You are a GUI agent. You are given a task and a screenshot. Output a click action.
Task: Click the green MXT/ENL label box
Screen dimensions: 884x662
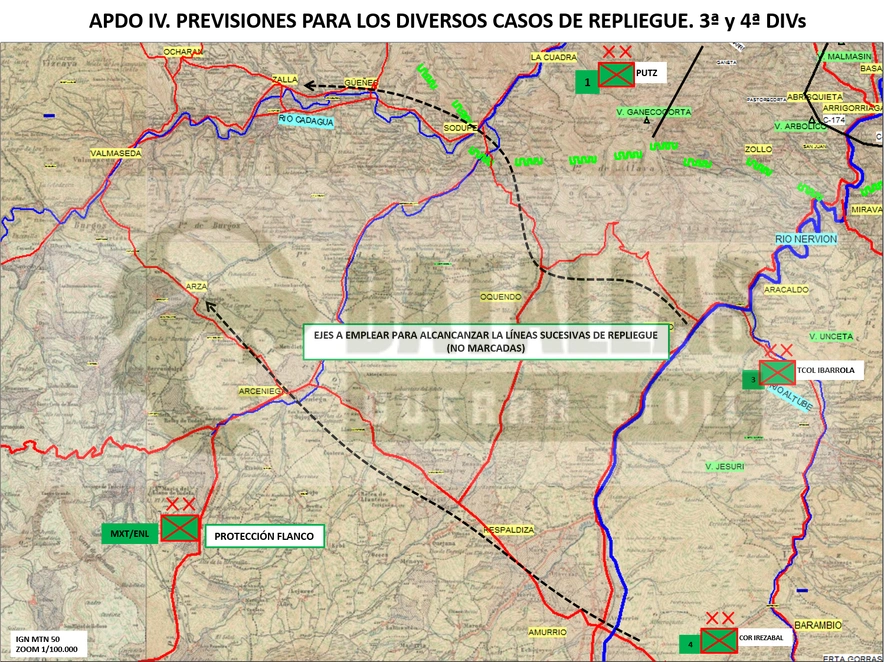coord(131,533)
